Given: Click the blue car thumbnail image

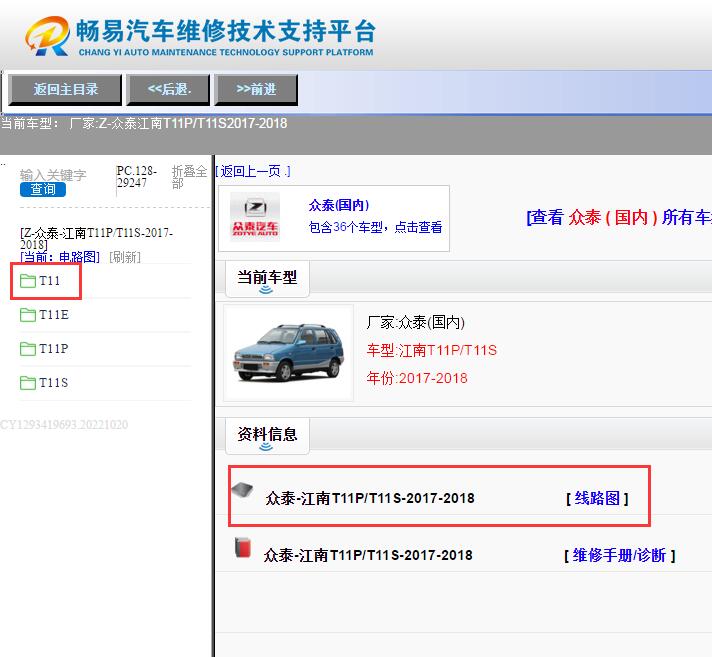Looking at the screenshot, I should pos(288,353).
